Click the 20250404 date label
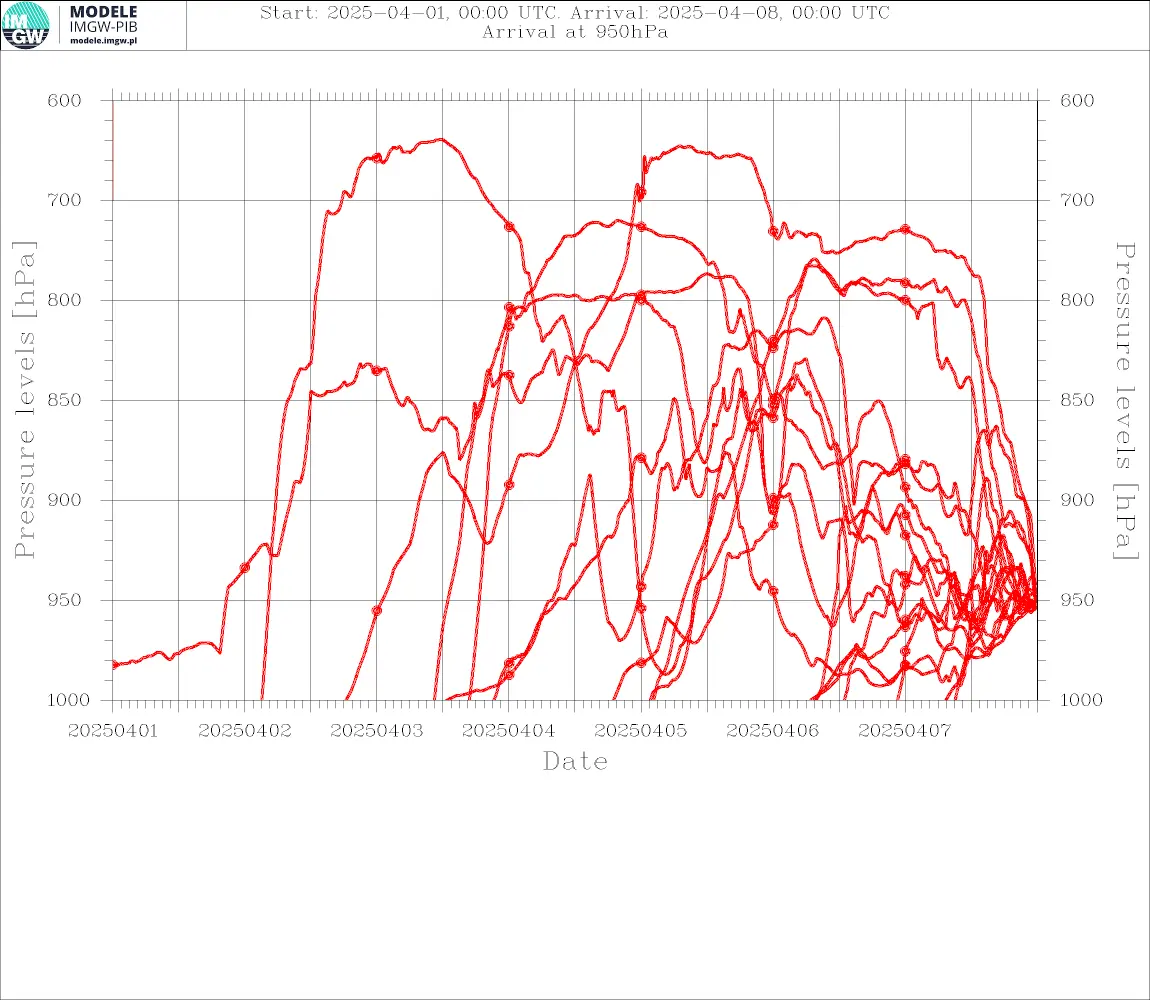 [x=508, y=731]
